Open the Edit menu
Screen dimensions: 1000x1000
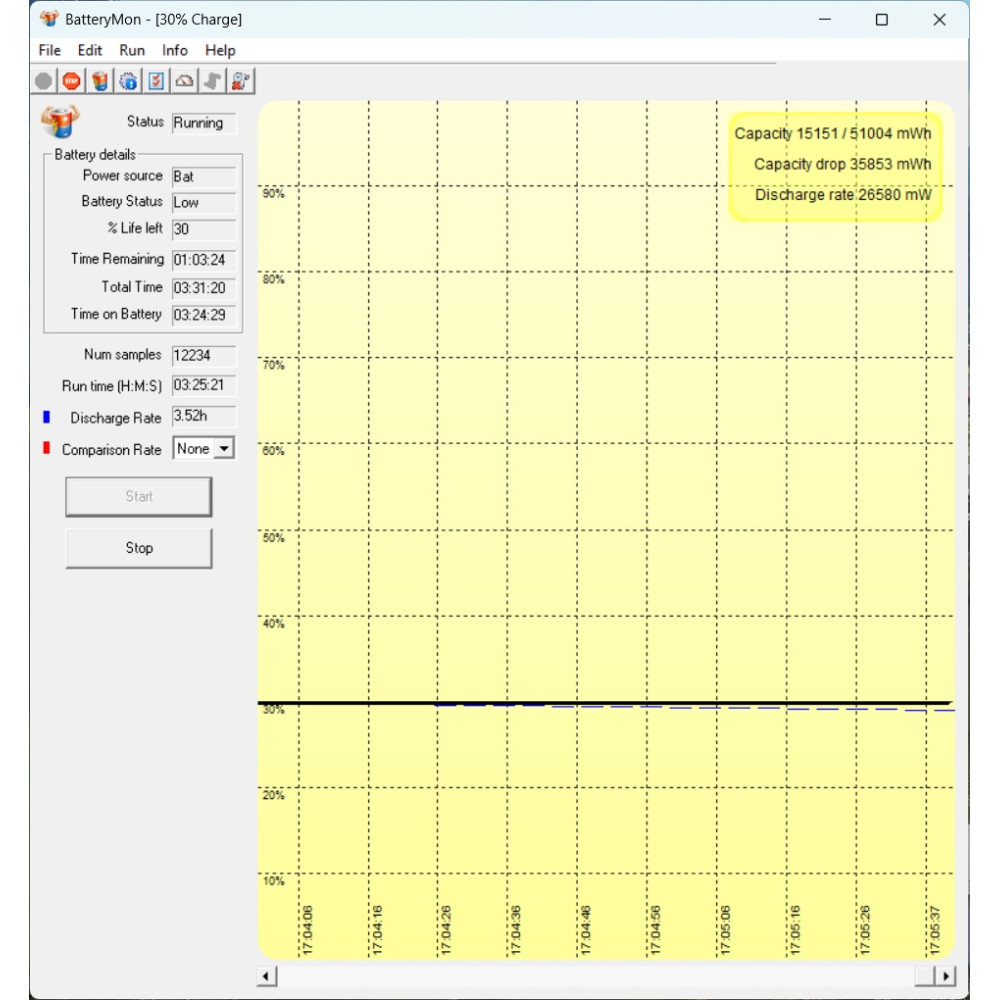(90, 50)
